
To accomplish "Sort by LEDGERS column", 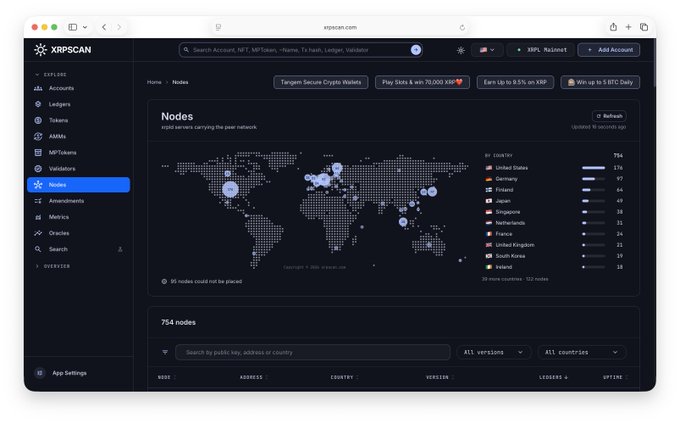I will pos(553,377).
